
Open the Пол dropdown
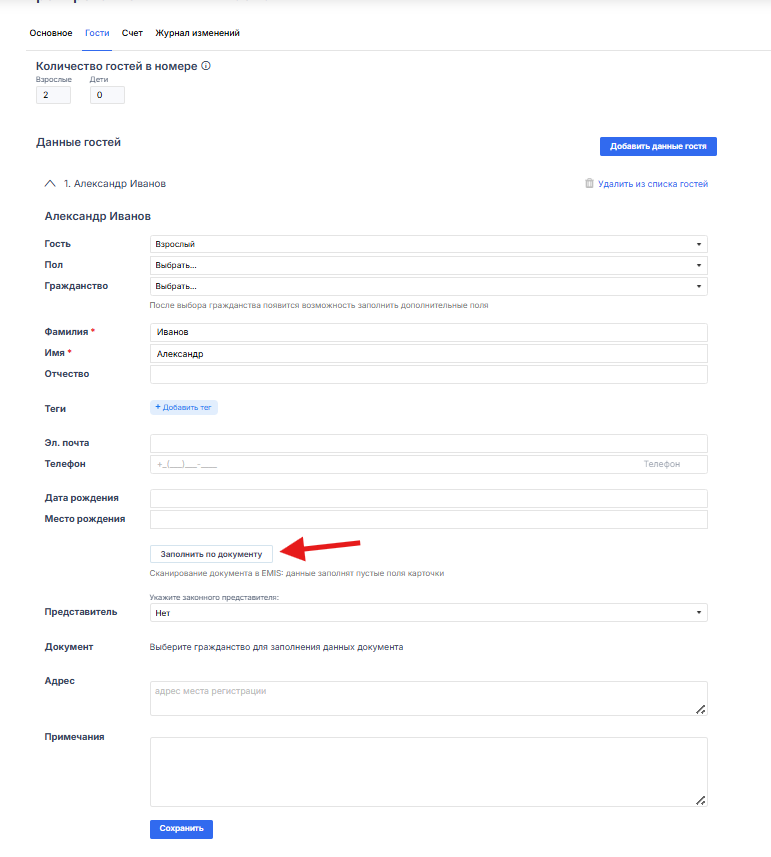click(x=428, y=265)
